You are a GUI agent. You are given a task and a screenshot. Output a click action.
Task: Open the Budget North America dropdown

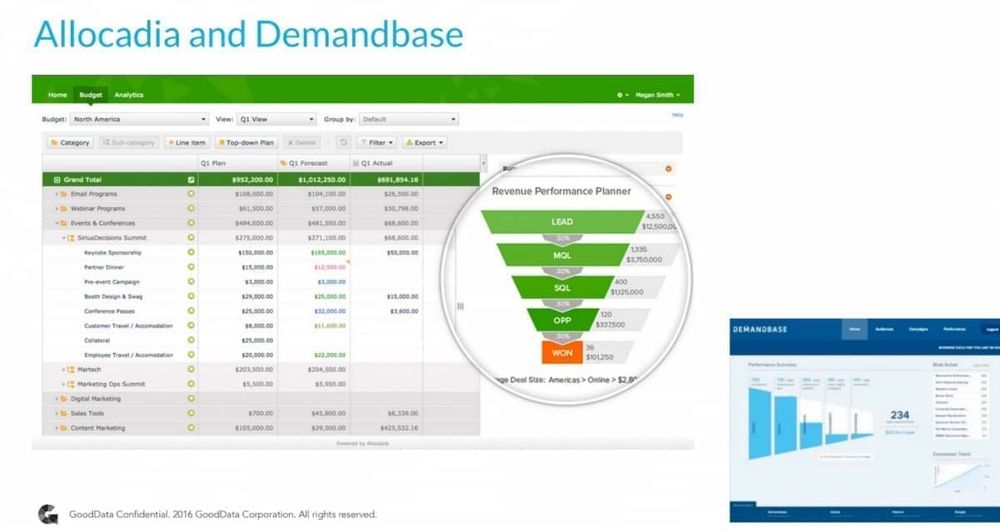point(139,119)
